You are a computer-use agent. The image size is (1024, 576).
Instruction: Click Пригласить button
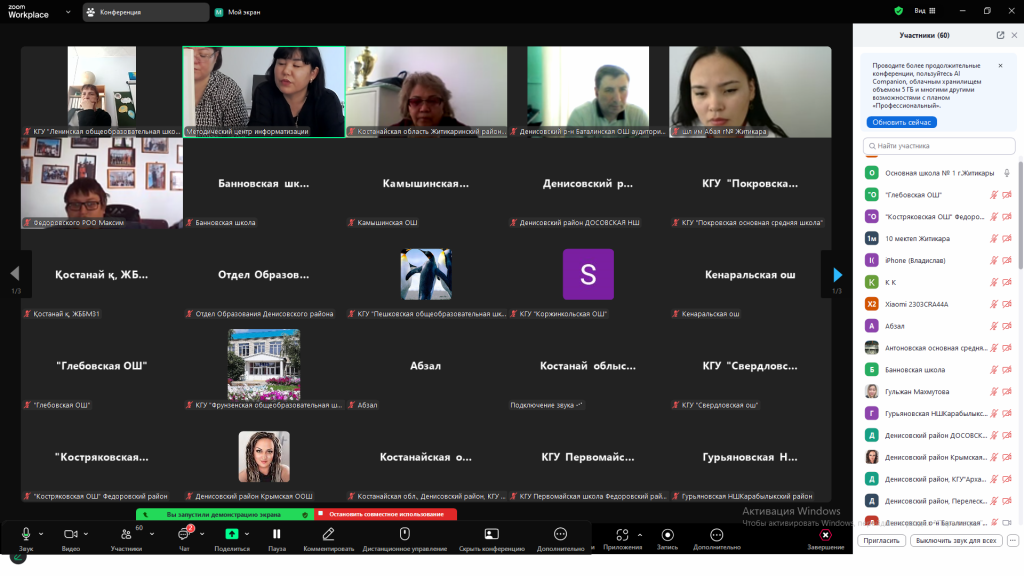[x=881, y=541]
